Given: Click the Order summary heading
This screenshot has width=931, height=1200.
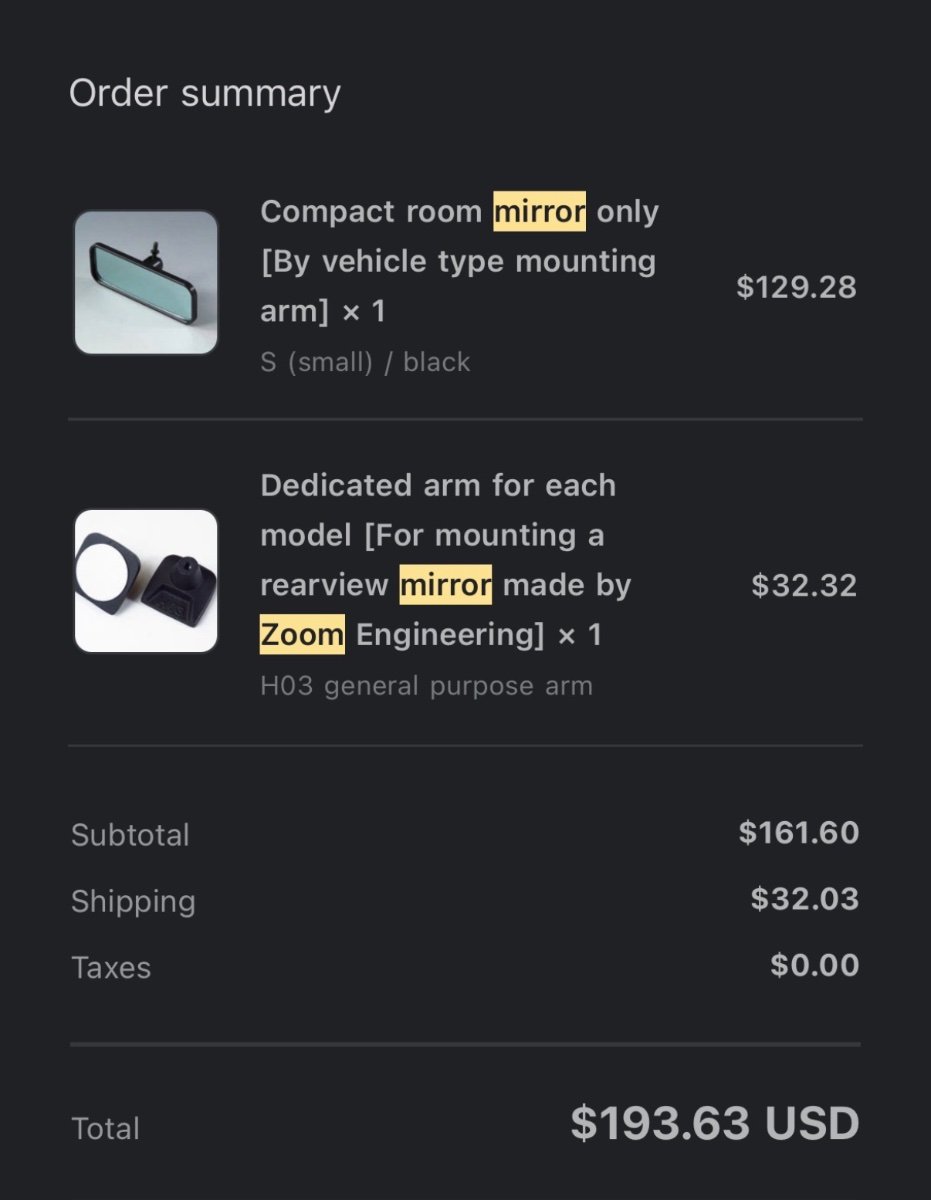Looking at the screenshot, I should [205, 93].
